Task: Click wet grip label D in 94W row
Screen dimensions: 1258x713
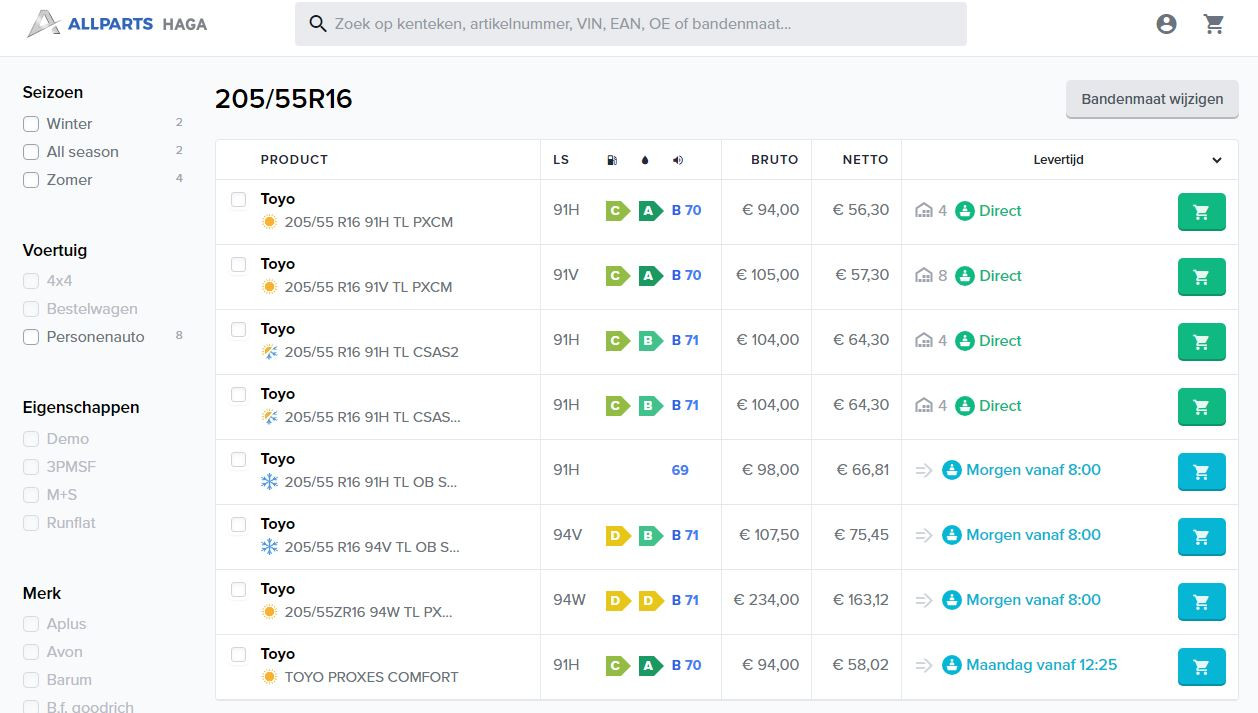Action: 650,600
